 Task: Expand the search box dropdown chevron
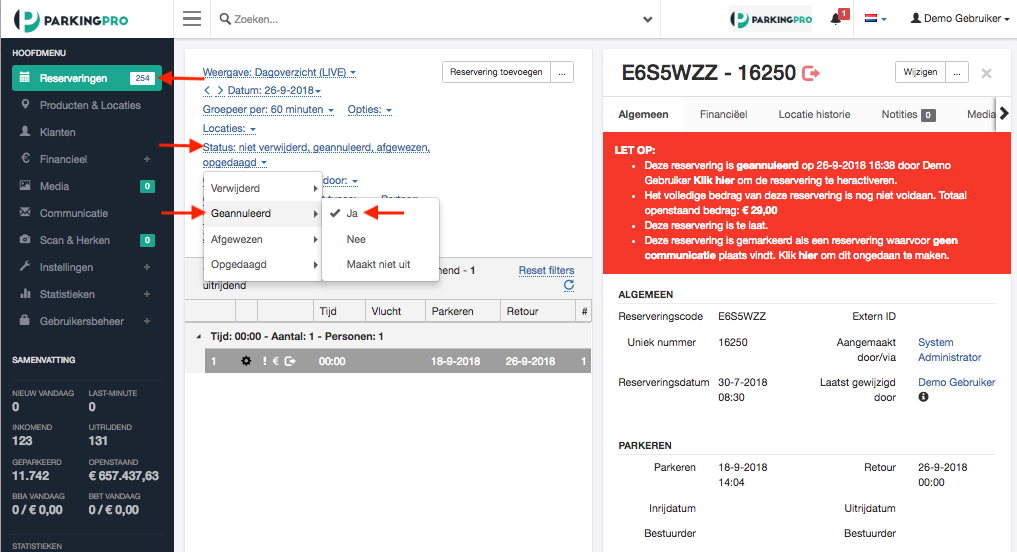tap(647, 19)
